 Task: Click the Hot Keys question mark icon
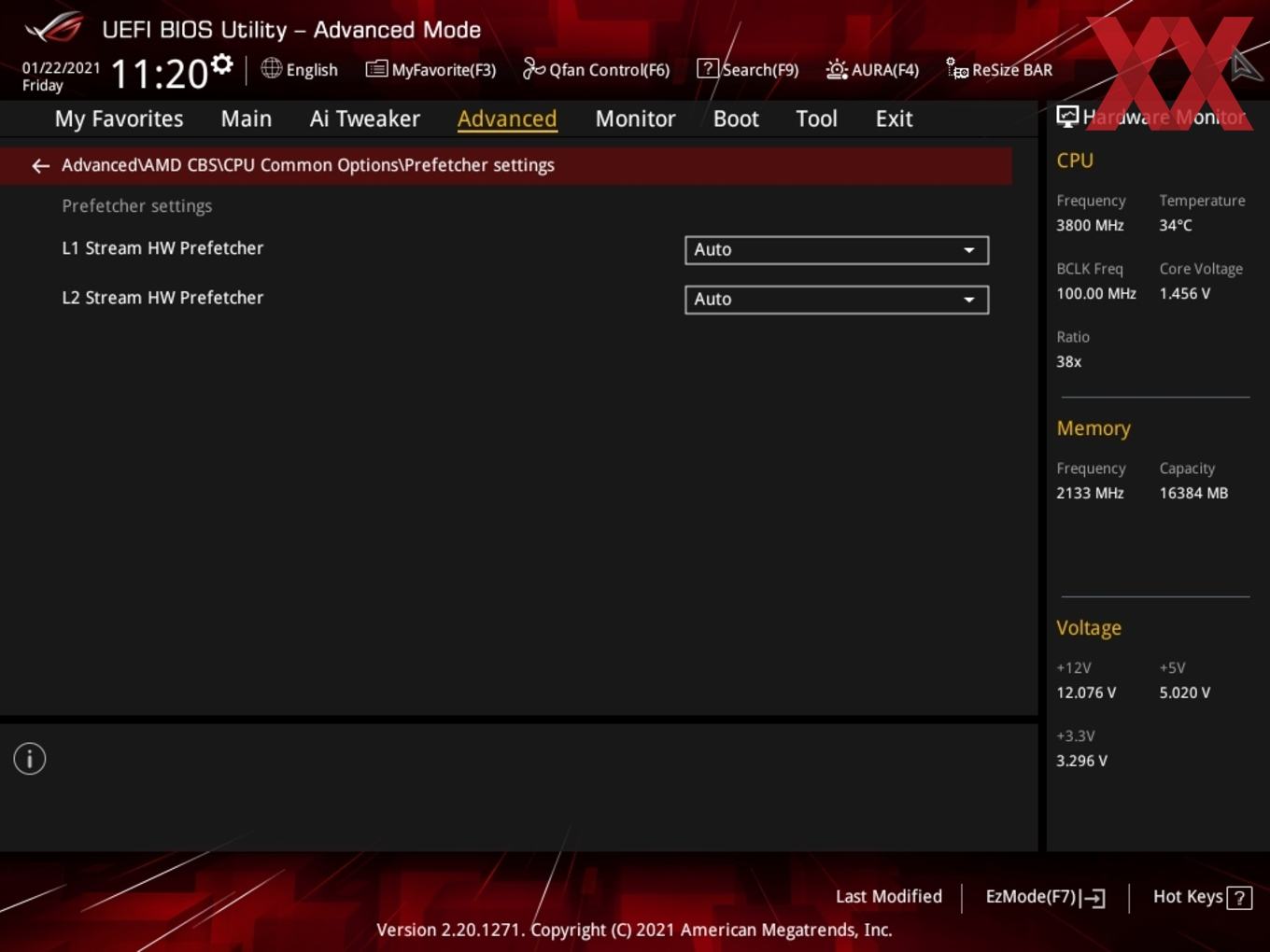point(1239,898)
